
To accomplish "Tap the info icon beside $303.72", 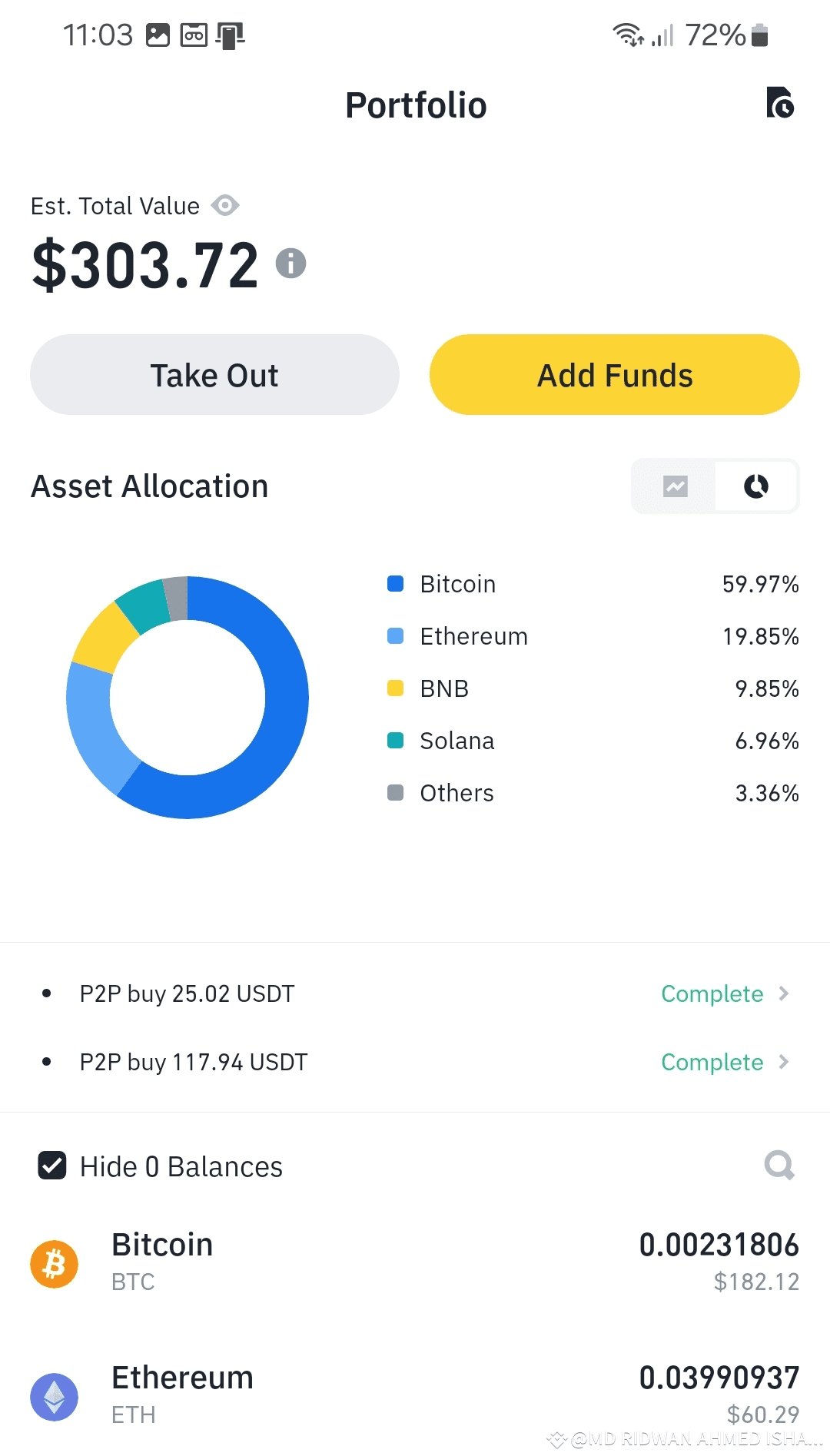I will [x=291, y=264].
